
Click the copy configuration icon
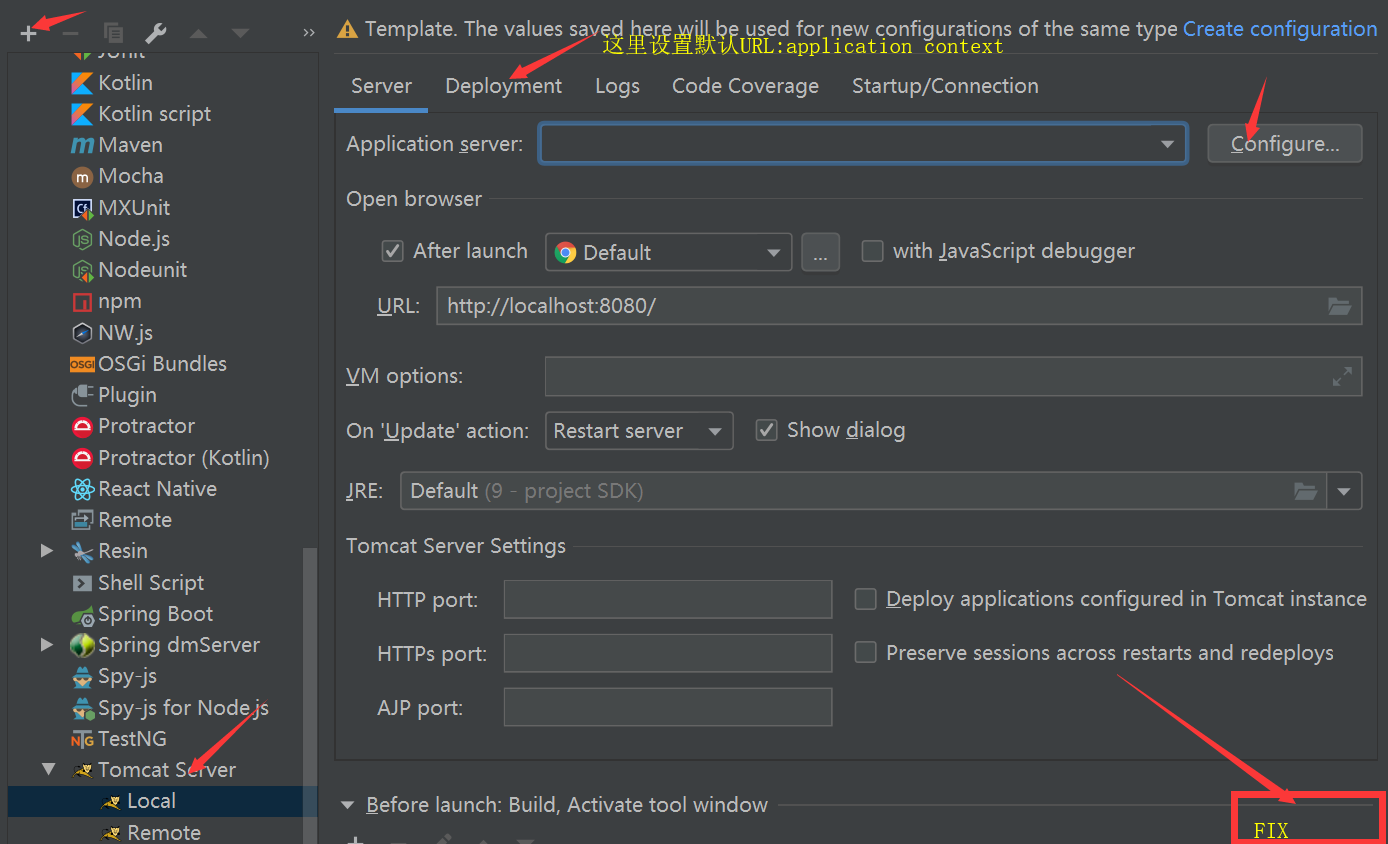[x=113, y=33]
